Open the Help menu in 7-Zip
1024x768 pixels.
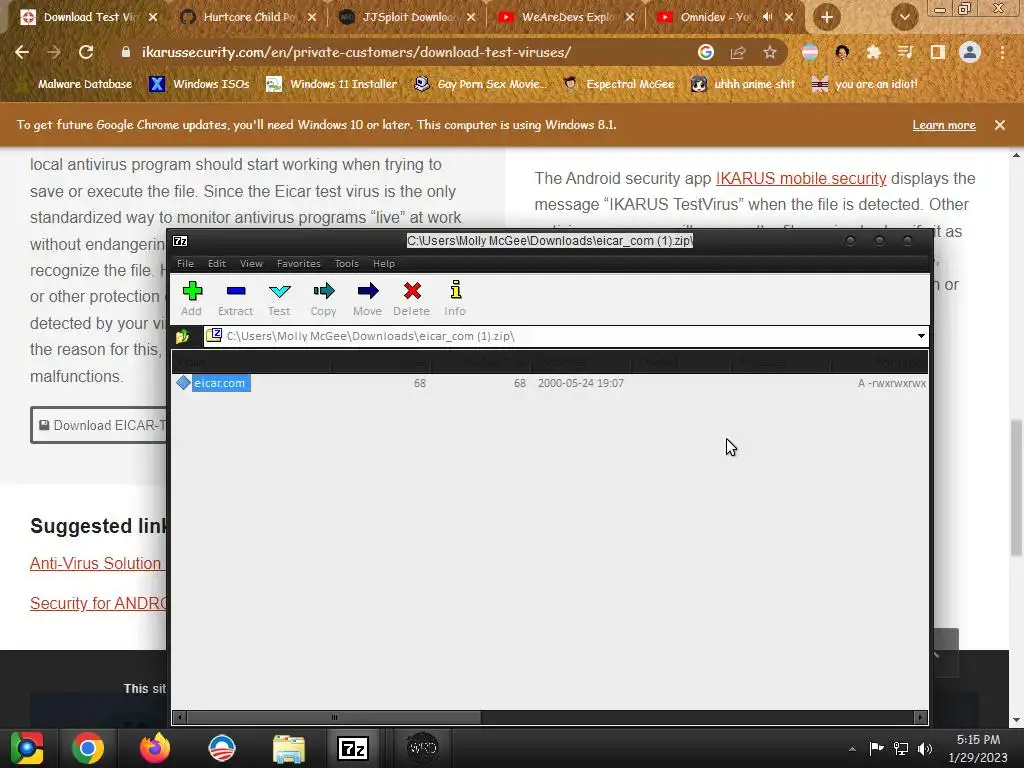(x=384, y=264)
